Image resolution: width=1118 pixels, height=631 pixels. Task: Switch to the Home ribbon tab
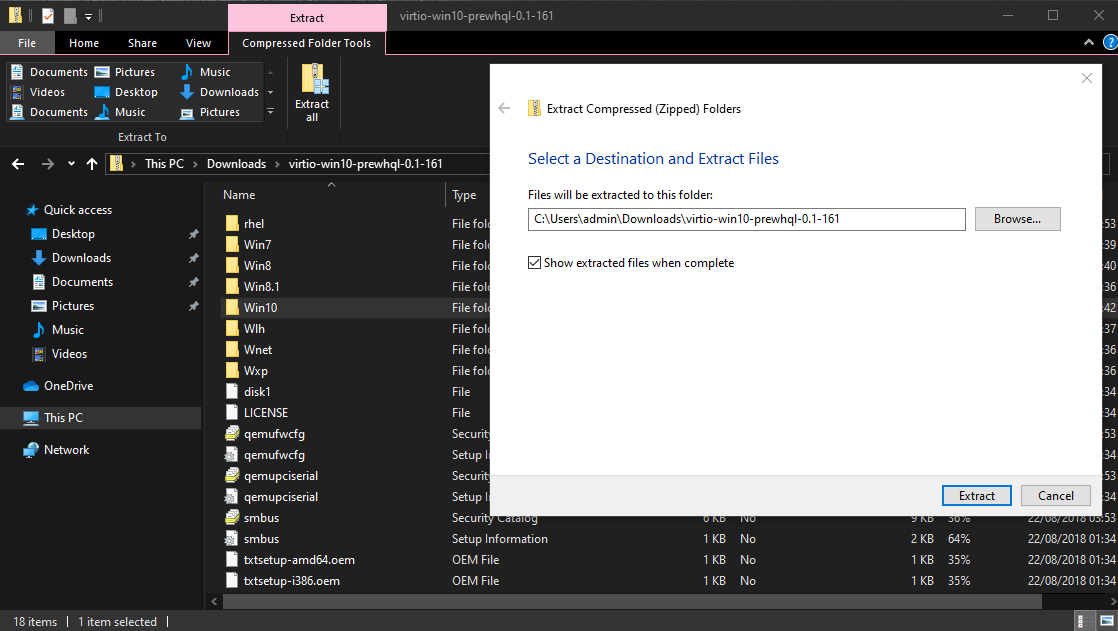84,43
